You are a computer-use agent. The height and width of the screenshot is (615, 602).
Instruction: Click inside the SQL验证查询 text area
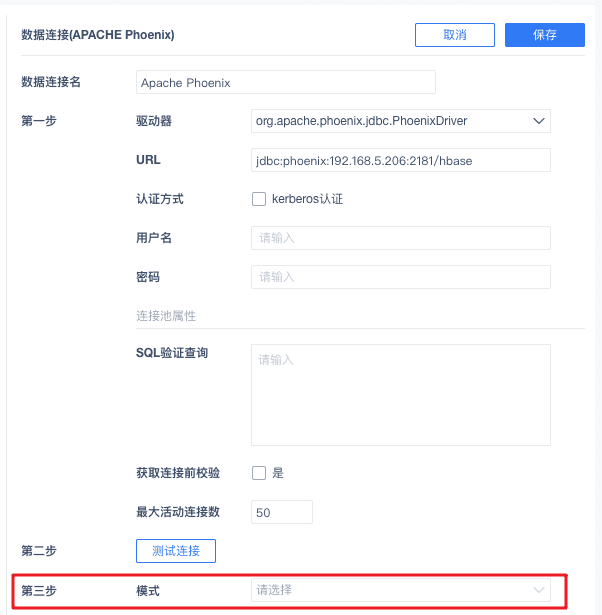[400, 395]
